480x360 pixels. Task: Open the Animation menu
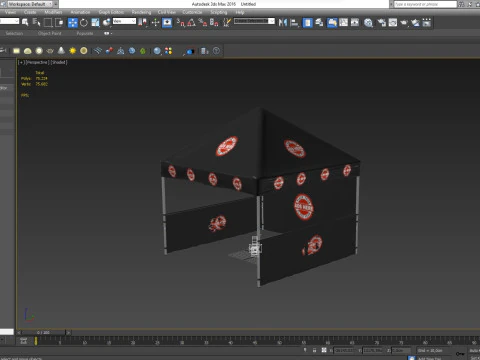tap(80, 12)
